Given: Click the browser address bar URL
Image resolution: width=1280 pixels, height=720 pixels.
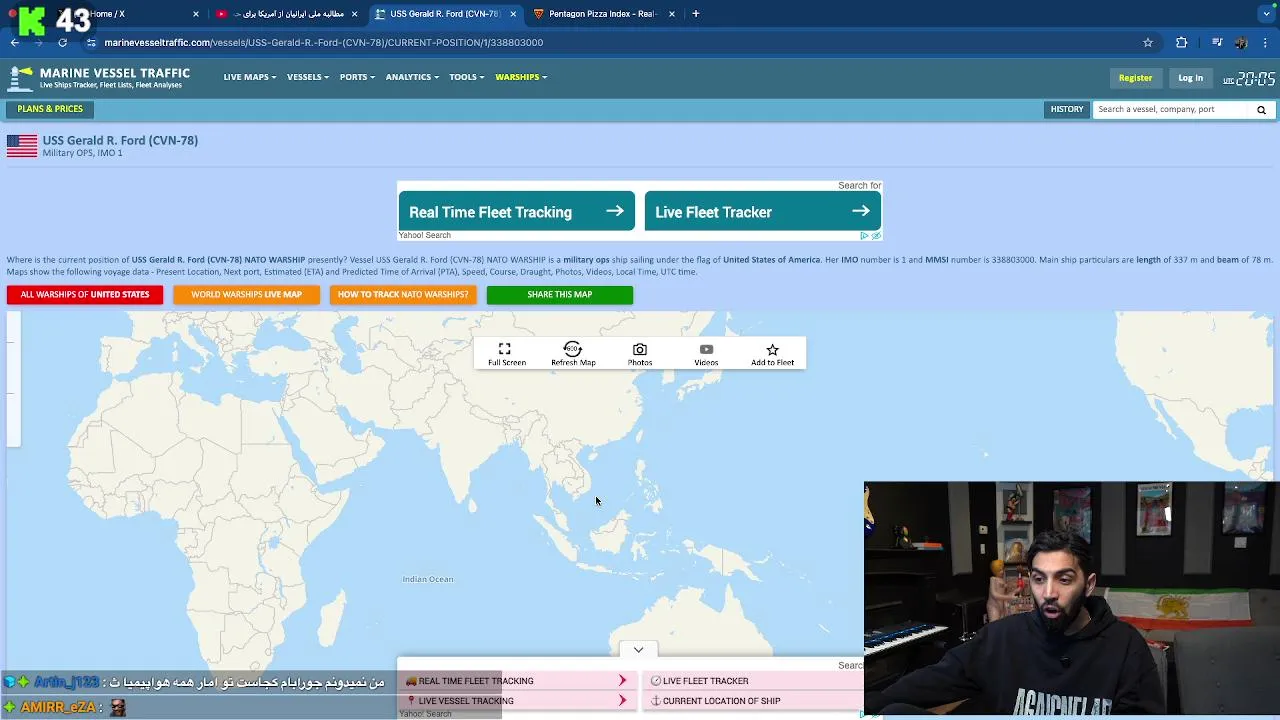Looking at the screenshot, I should click(324, 43).
